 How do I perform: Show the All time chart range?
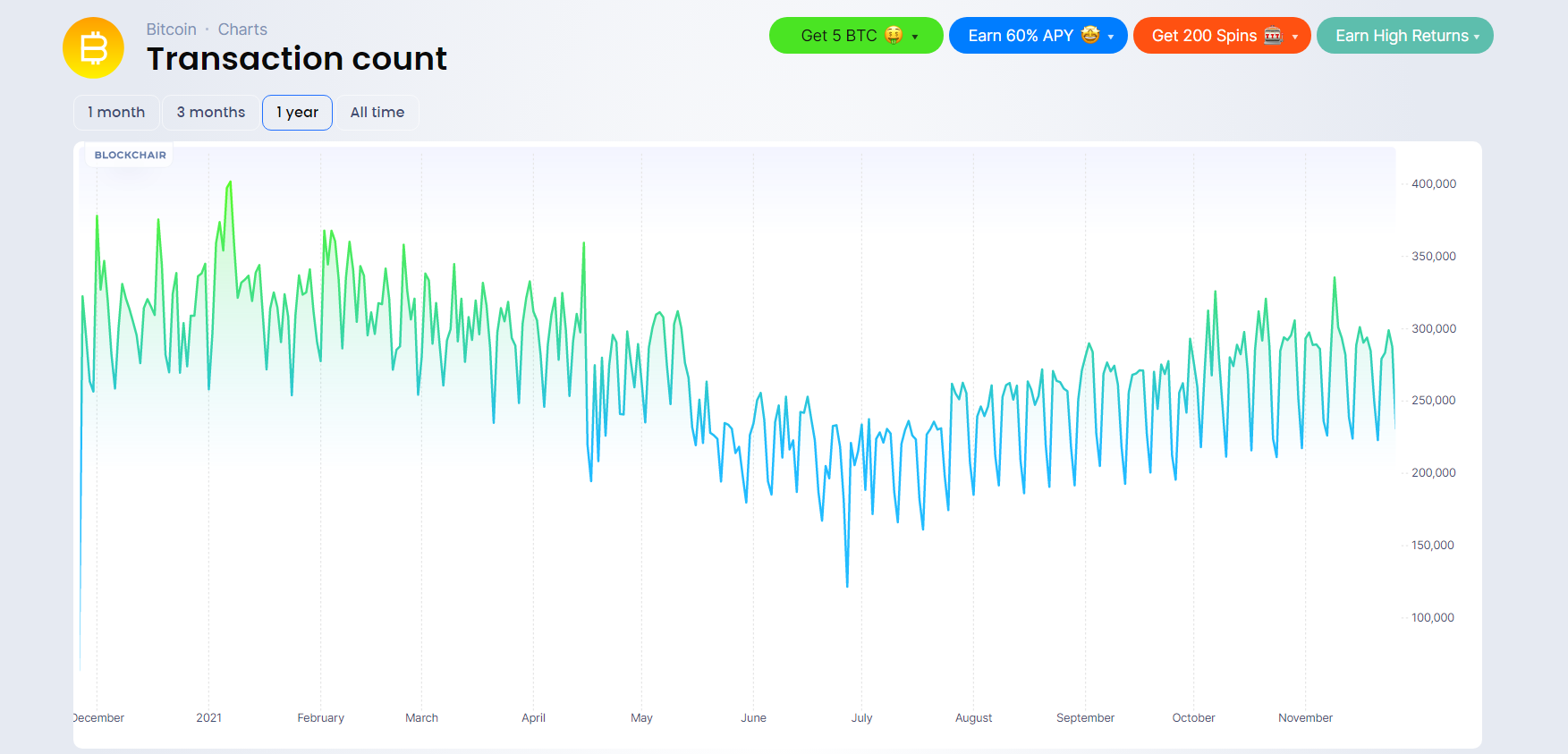(377, 113)
